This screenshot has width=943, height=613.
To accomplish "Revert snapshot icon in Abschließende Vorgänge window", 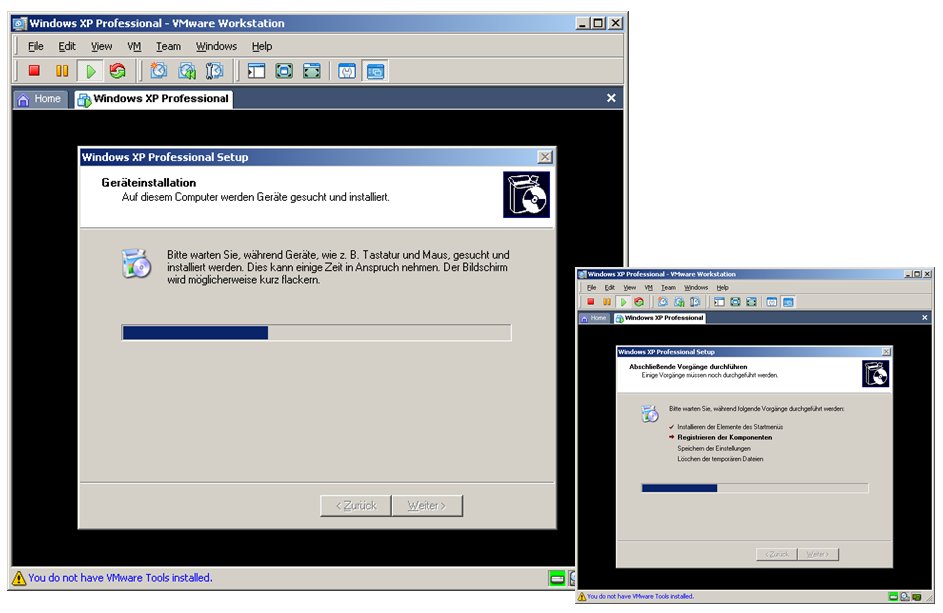I will [x=679, y=301].
